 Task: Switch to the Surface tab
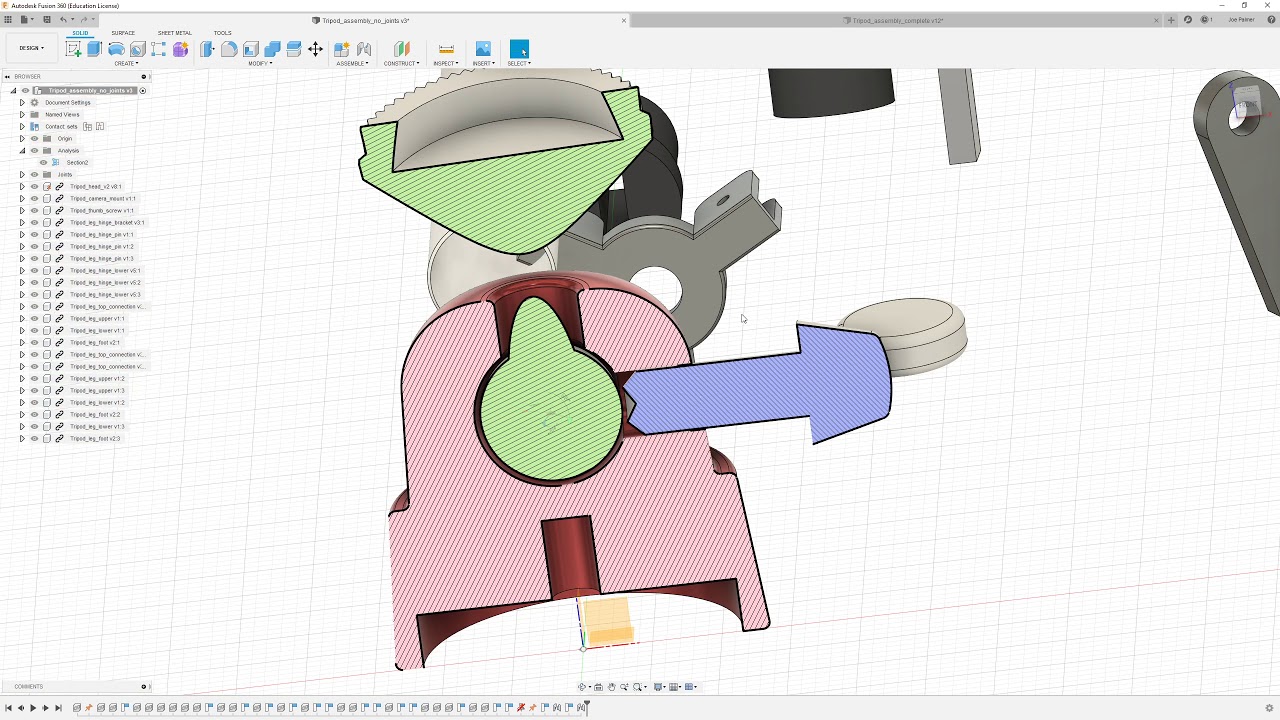(123, 33)
